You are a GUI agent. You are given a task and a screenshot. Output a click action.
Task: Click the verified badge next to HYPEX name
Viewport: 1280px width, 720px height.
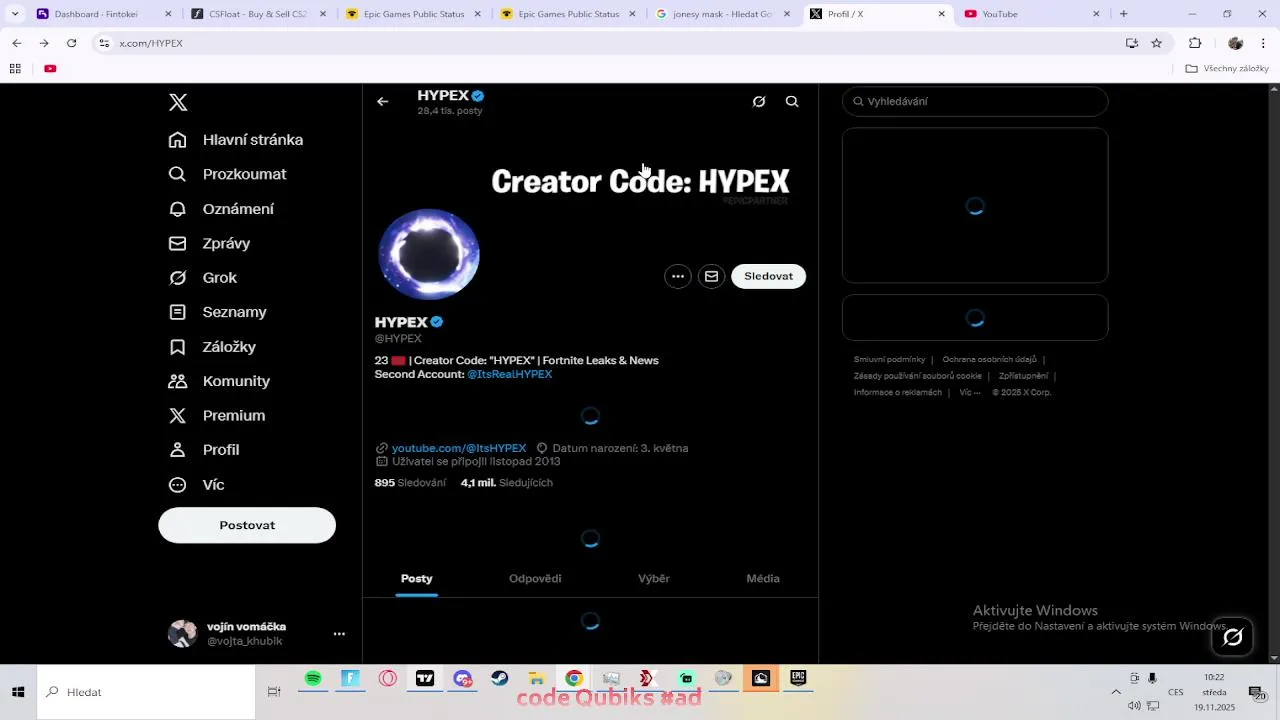(x=437, y=322)
